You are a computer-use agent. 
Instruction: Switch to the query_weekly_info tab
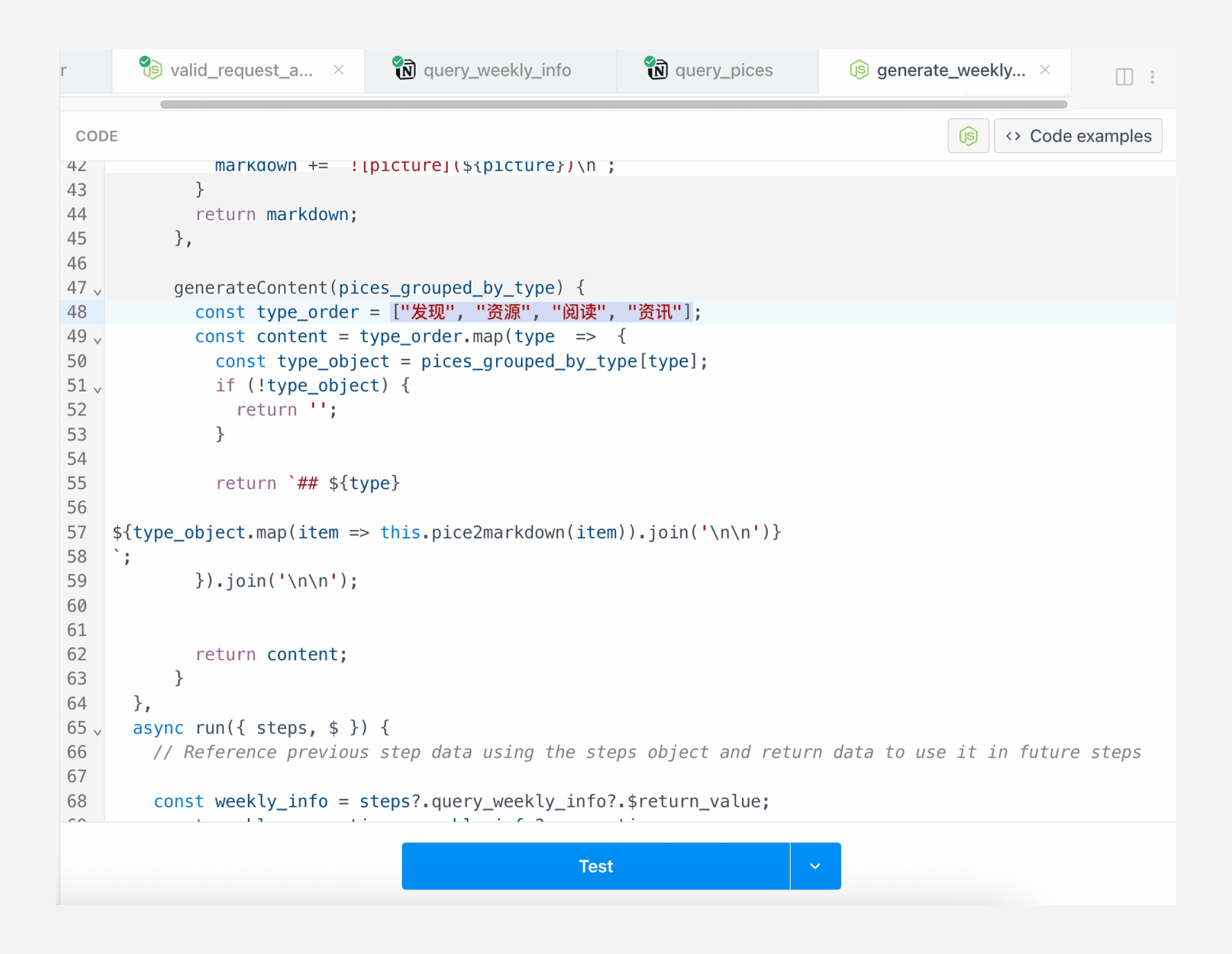[496, 70]
